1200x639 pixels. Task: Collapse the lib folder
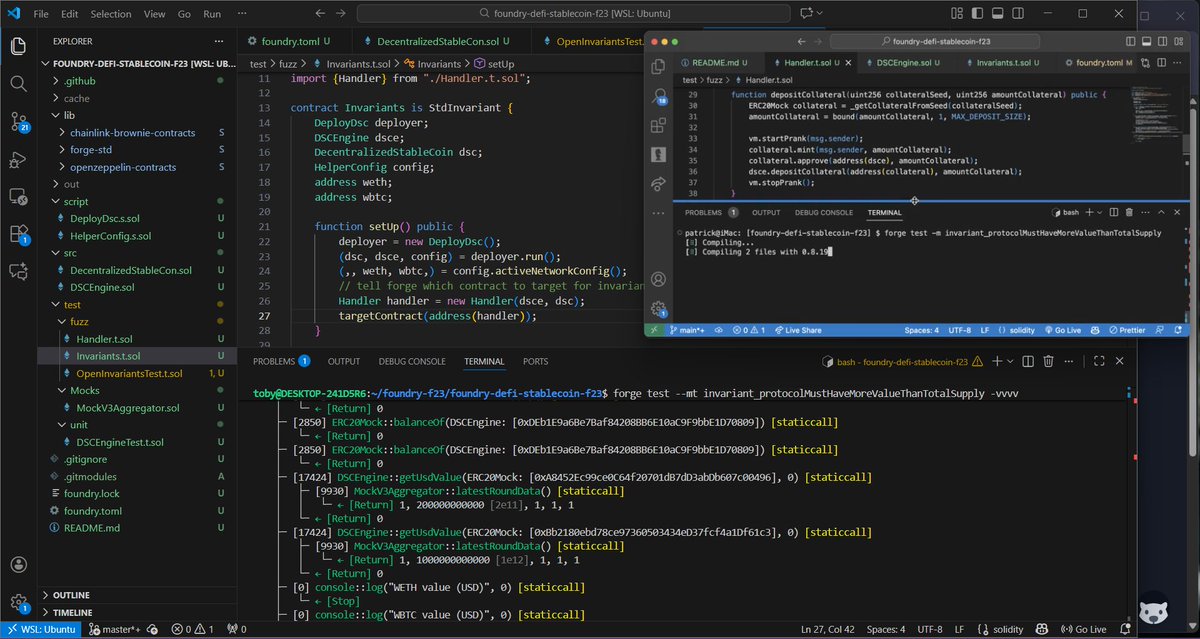click(x=138, y=115)
